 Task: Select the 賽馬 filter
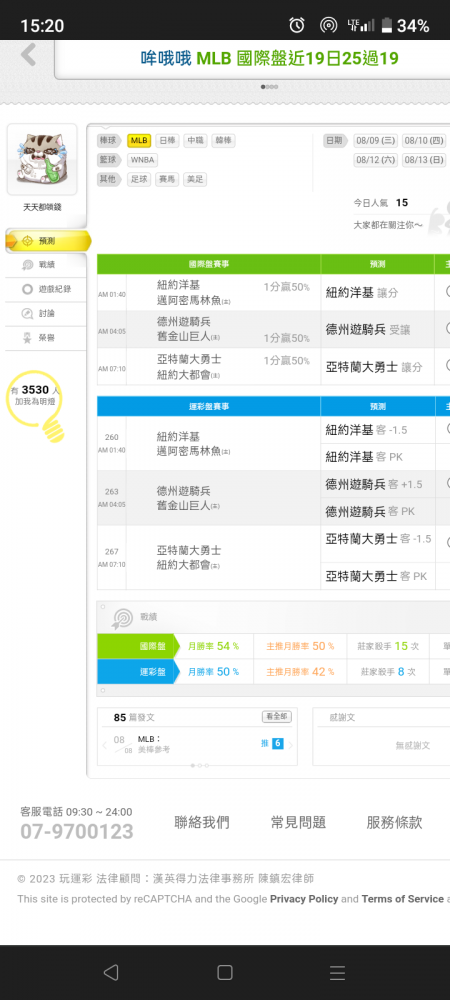167,179
